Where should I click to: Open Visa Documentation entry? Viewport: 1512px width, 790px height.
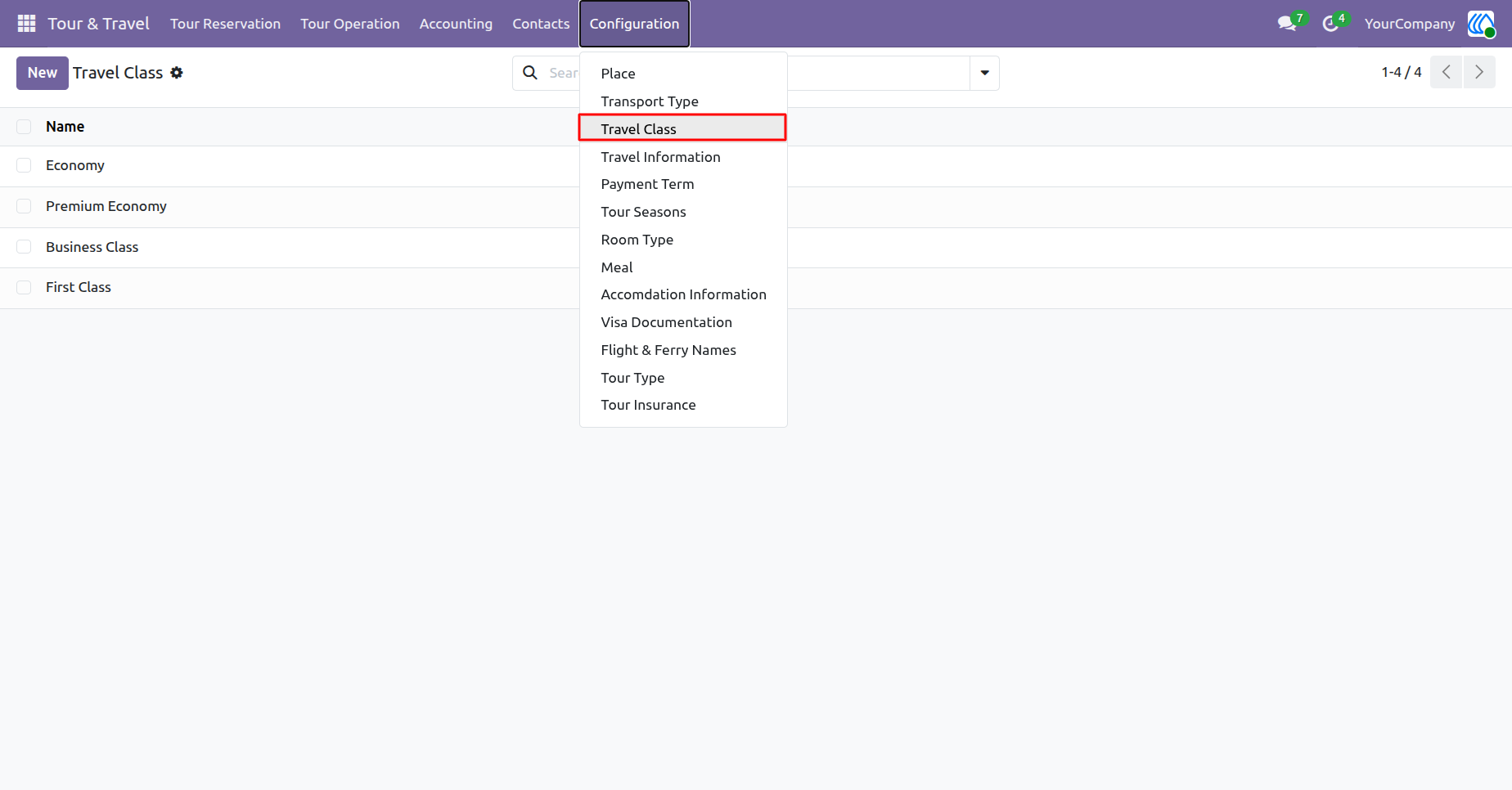683,322
